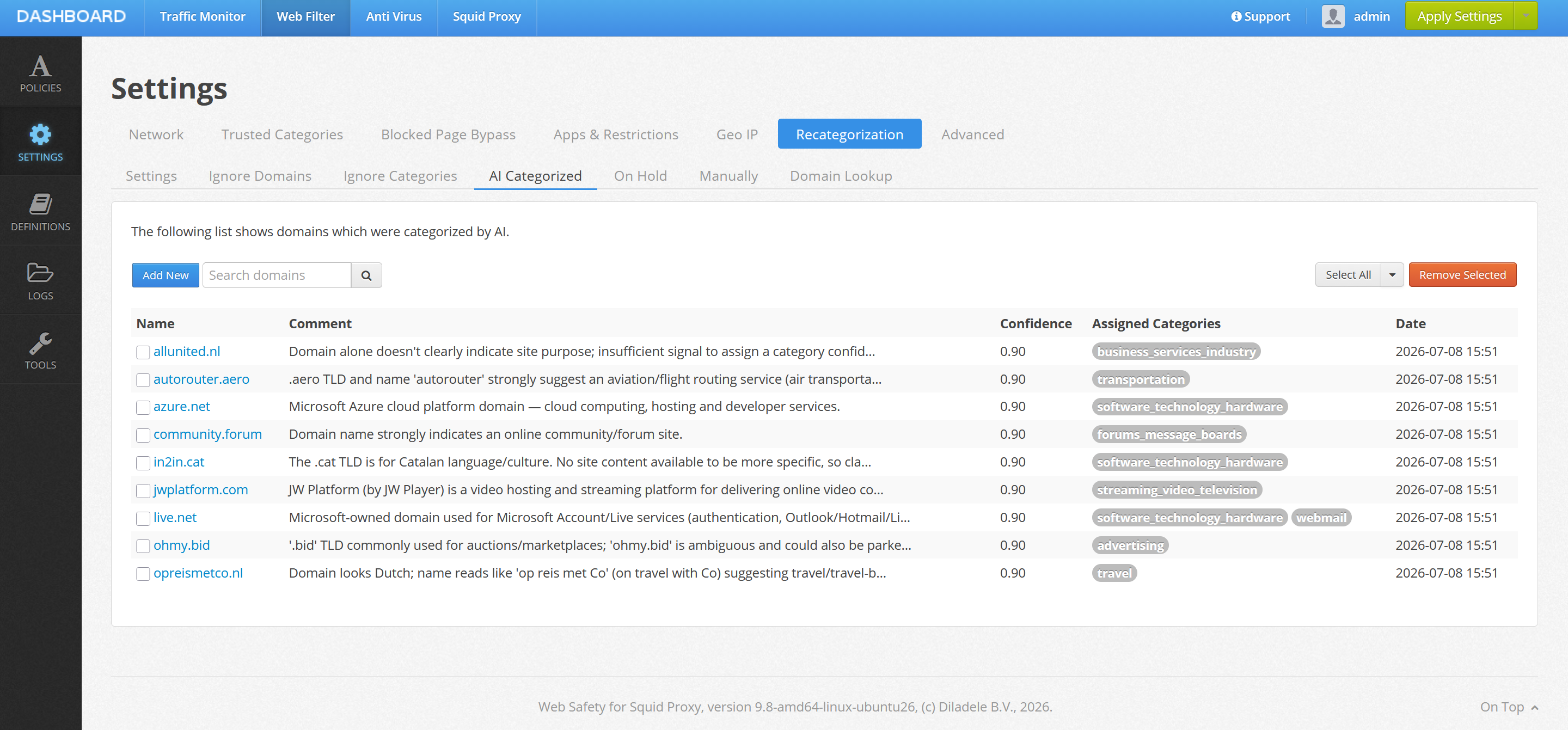Screen dimensions: 1568x730
Task: Open the in2in.cat domain link
Action: (x=179, y=462)
